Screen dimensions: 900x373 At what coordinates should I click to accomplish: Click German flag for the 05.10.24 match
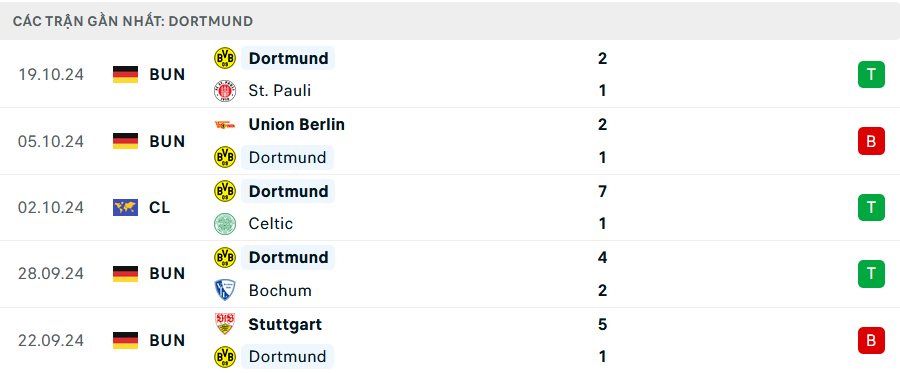tap(125, 141)
